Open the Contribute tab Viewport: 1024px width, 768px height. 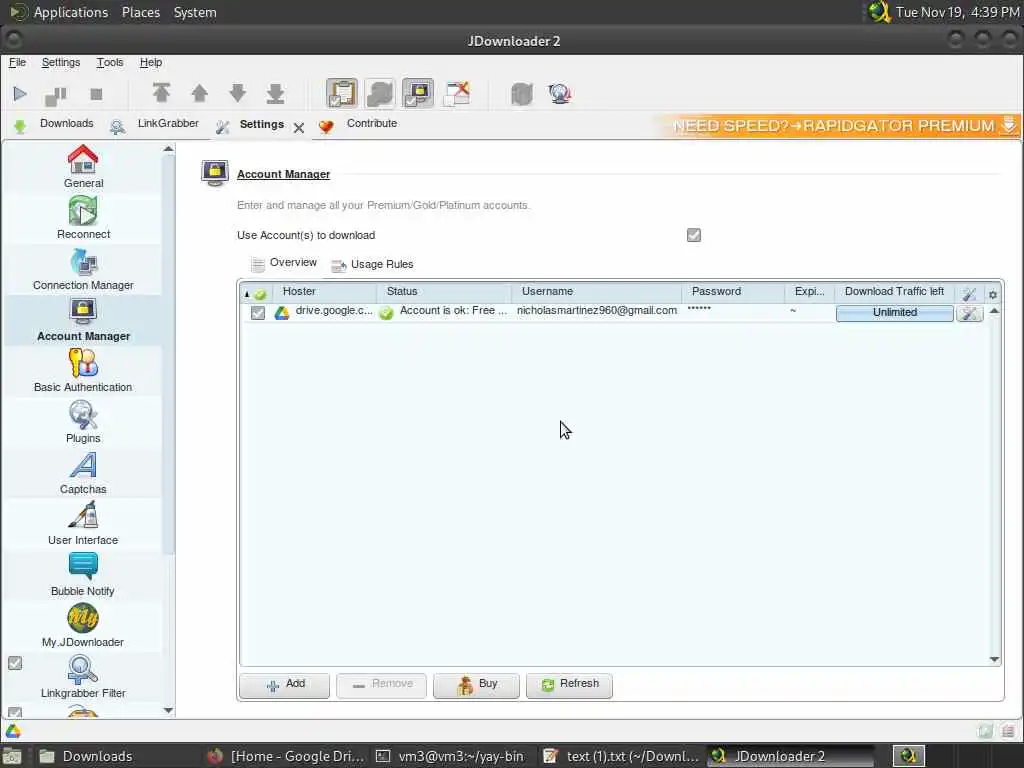click(358, 124)
